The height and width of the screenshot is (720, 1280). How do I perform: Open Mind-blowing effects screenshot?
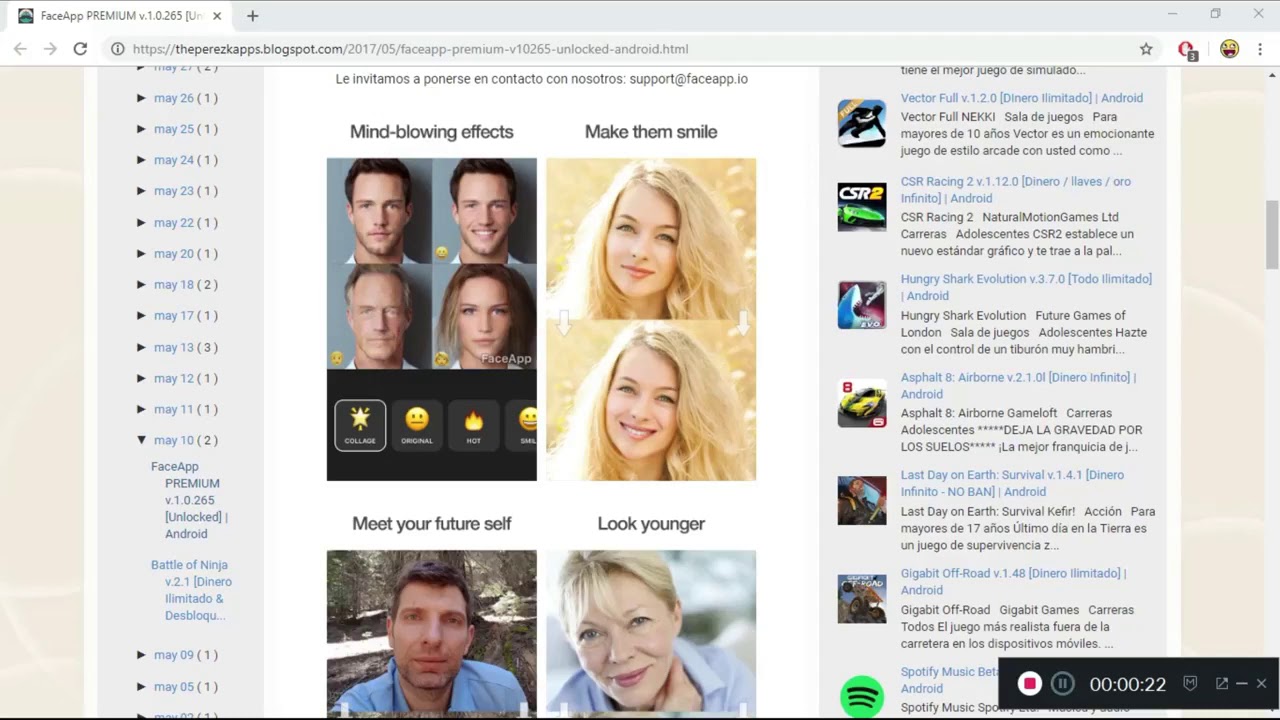[432, 319]
